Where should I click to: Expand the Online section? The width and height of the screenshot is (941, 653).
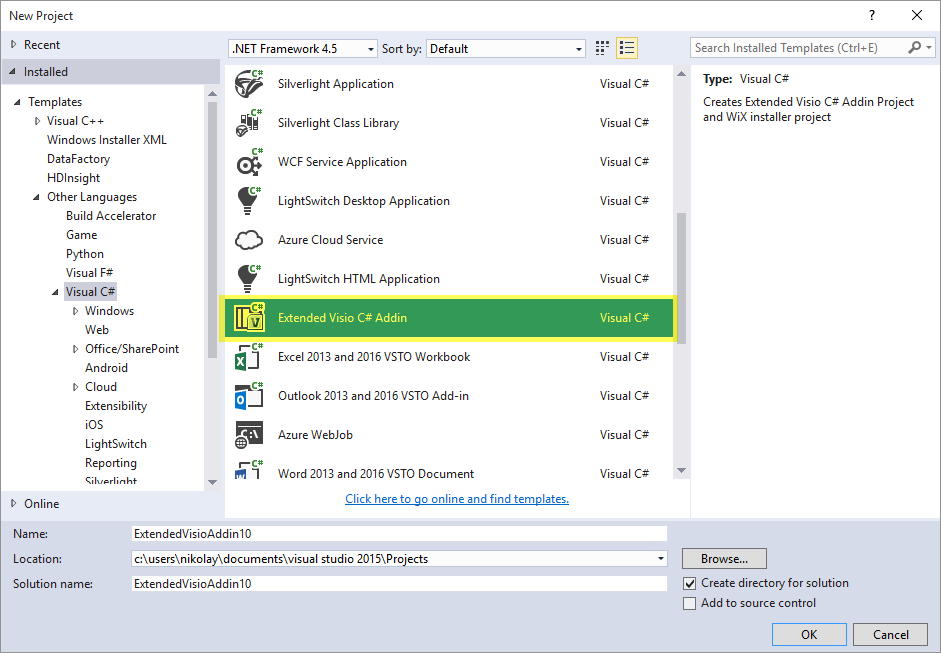pos(14,504)
